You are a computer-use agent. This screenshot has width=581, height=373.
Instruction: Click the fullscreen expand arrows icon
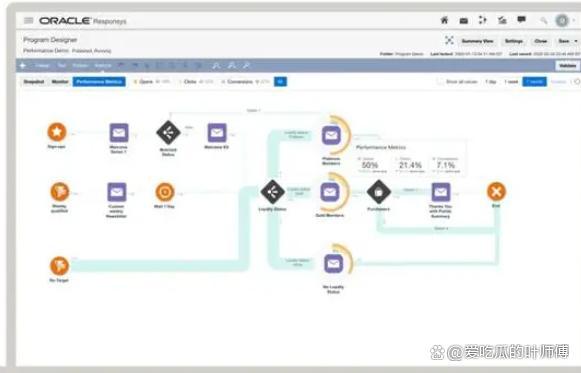[x=449, y=40]
